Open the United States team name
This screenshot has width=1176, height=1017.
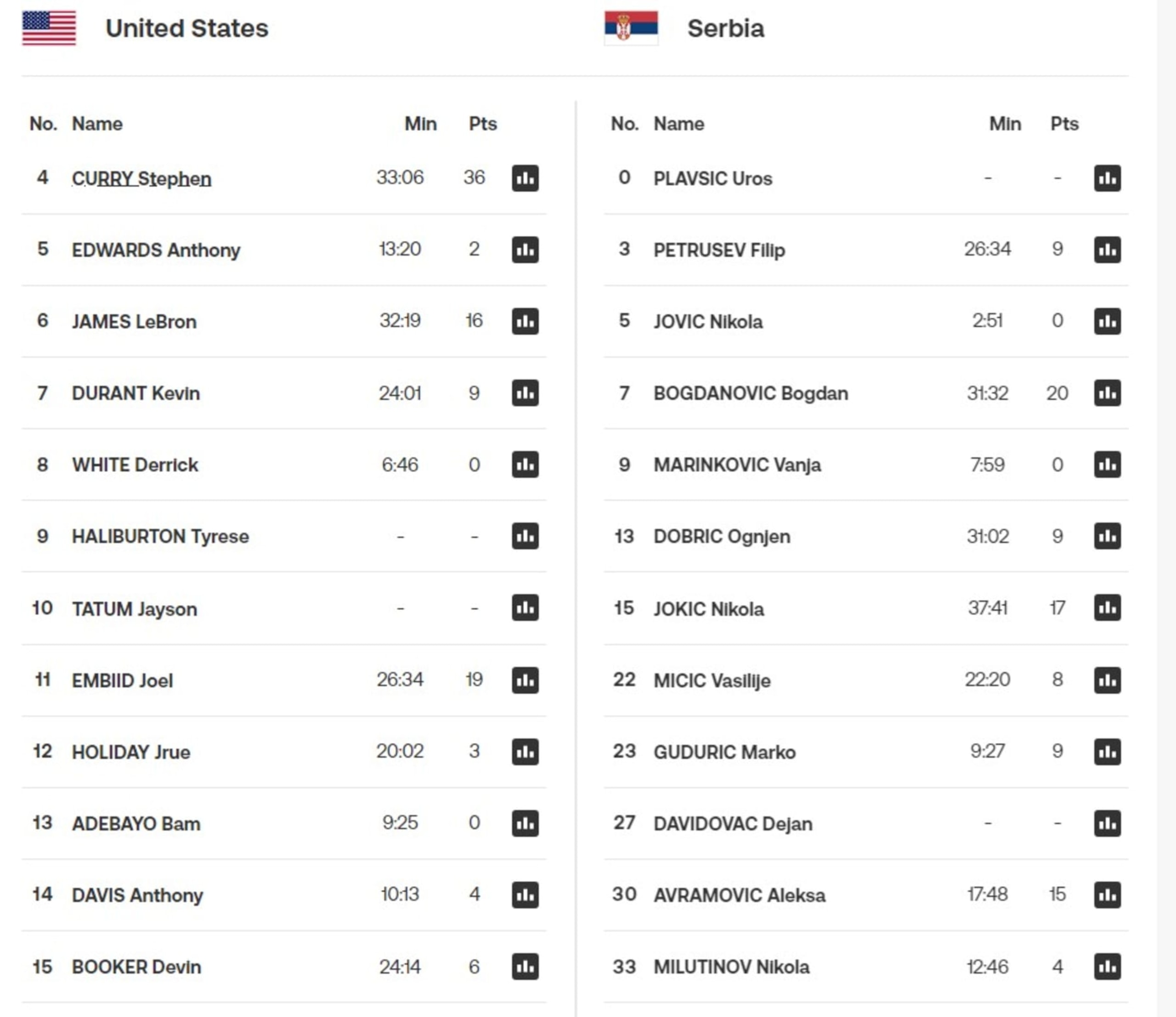[187, 28]
